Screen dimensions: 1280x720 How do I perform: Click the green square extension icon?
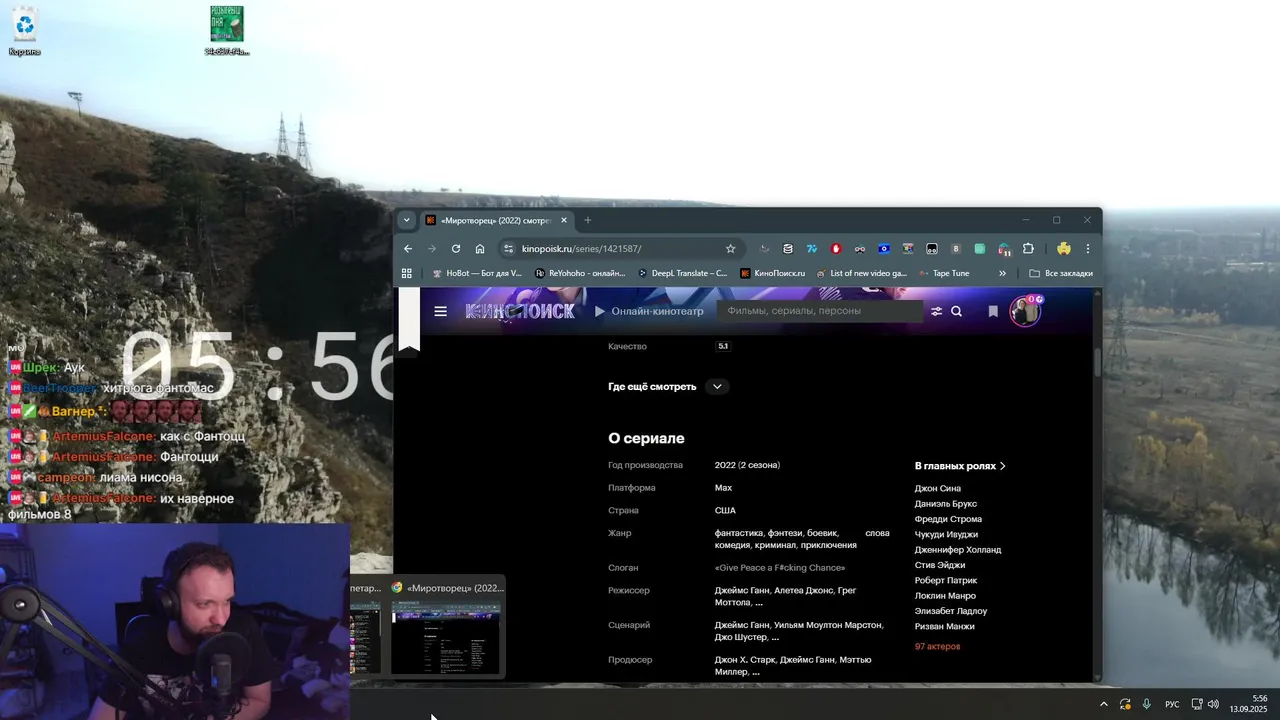click(x=980, y=249)
